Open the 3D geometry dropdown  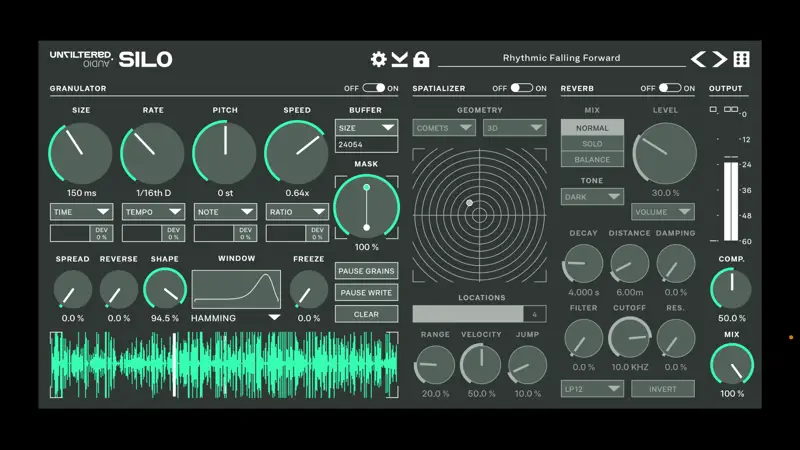pos(514,128)
